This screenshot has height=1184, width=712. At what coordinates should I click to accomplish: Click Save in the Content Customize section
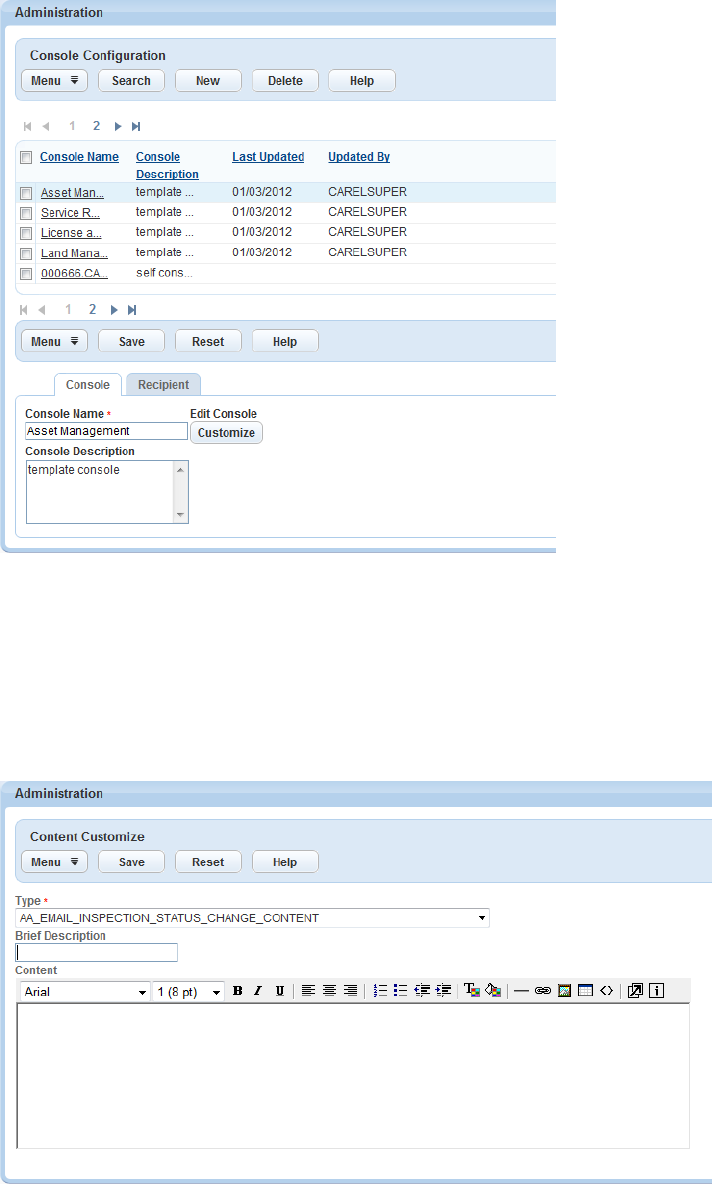pyautogui.click(x=131, y=862)
